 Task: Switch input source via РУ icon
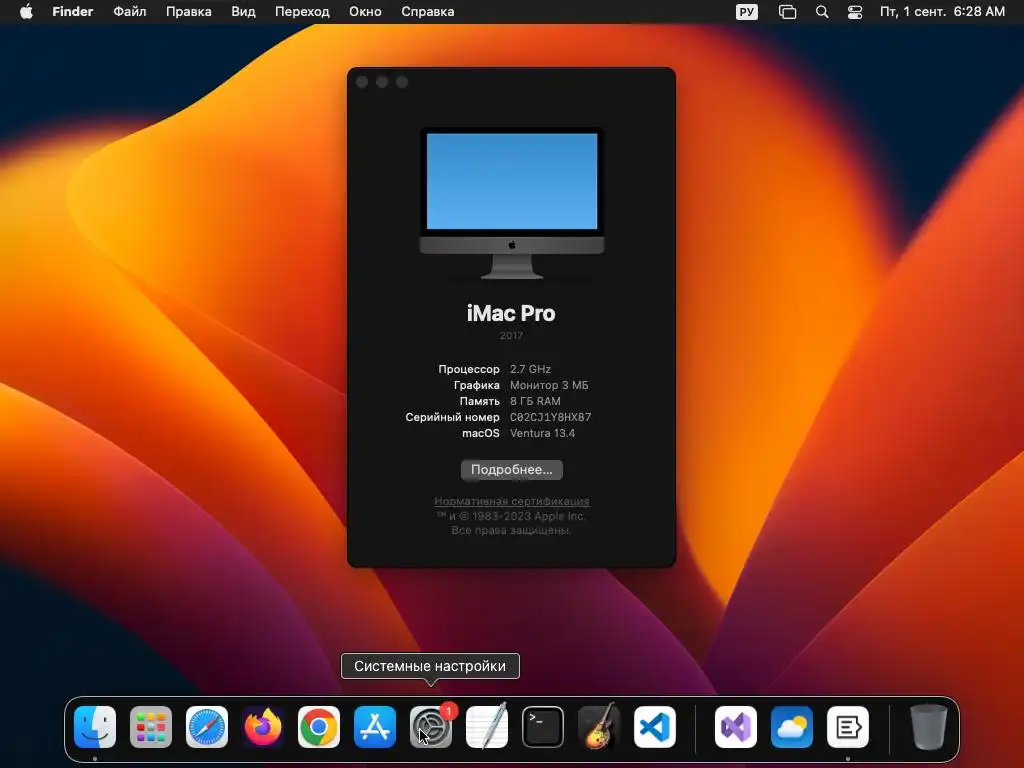[746, 12]
